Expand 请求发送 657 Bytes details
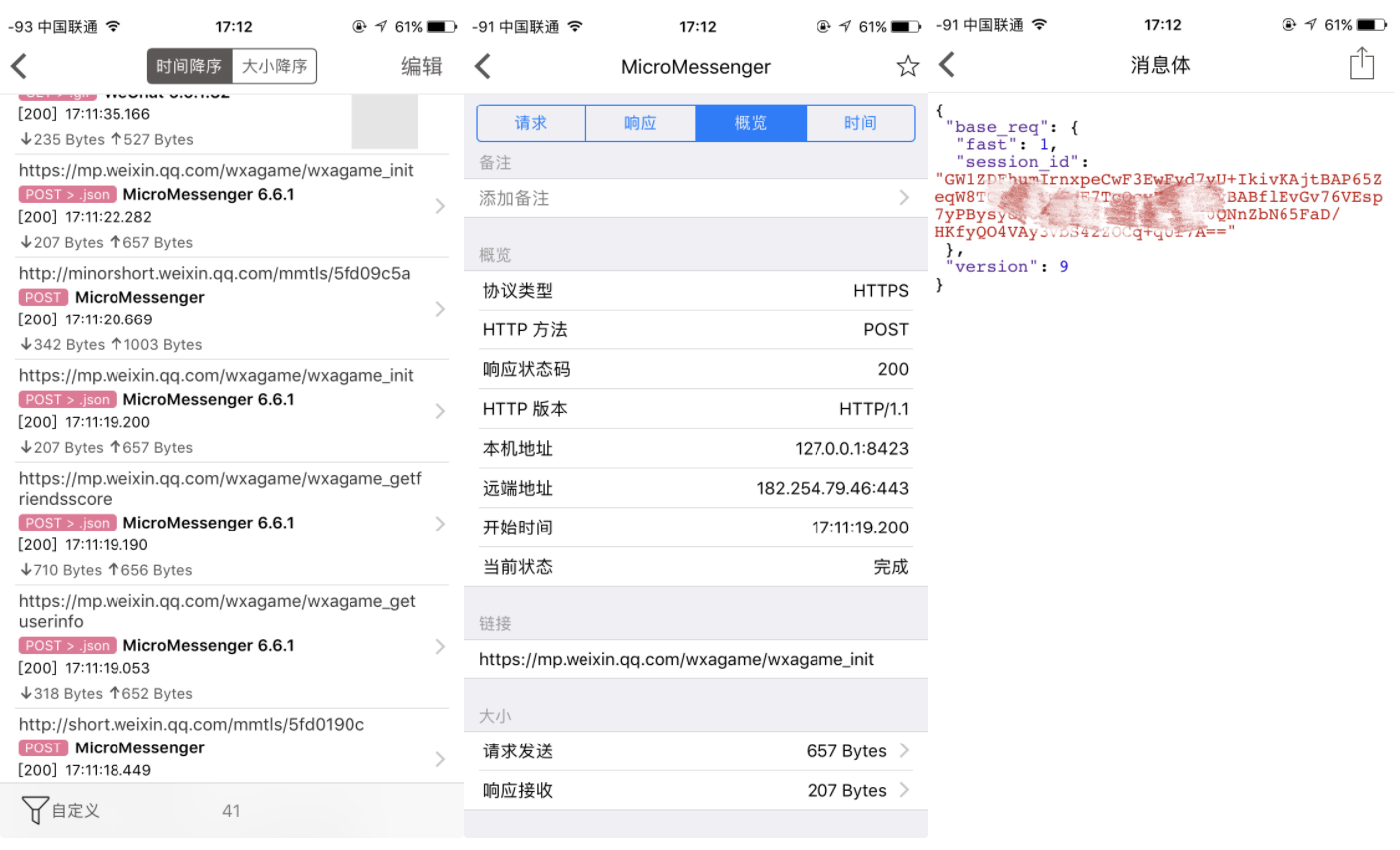Viewport: 1400px width, 850px height. point(696,751)
